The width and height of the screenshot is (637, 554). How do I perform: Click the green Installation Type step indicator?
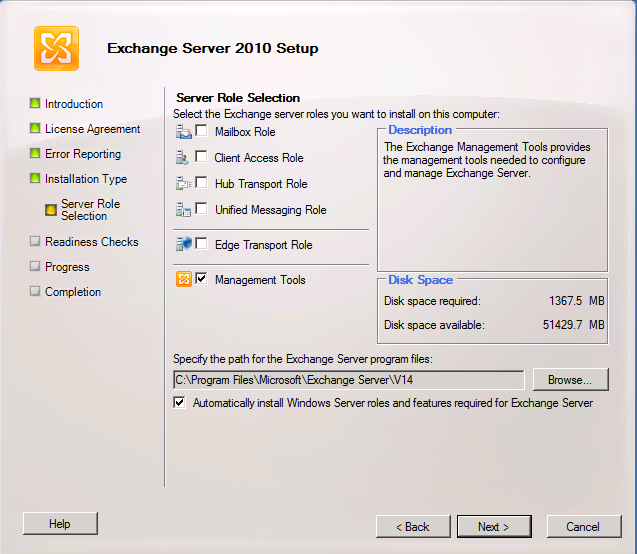(x=35, y=178)
